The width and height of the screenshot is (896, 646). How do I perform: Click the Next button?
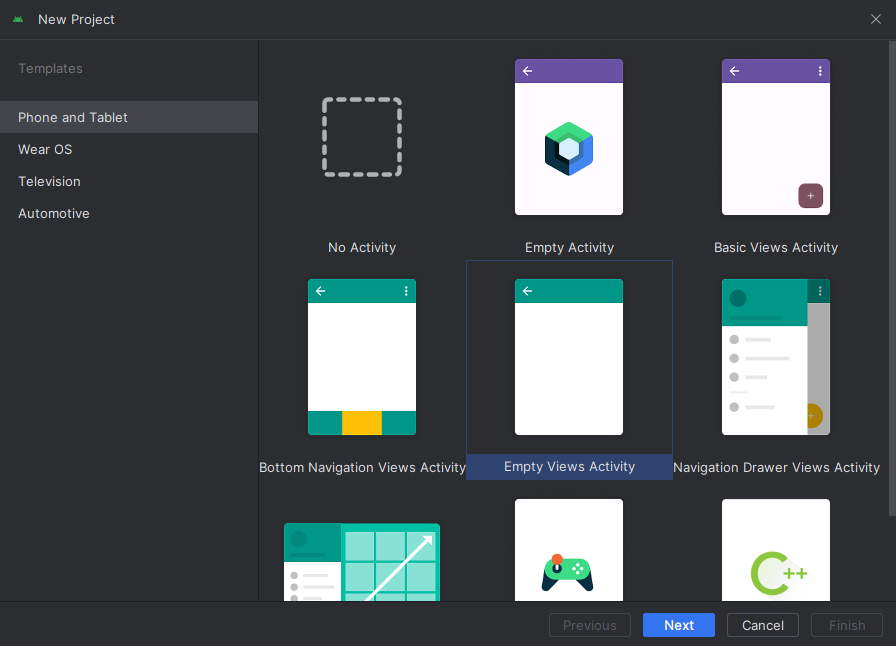click(679, 625)
